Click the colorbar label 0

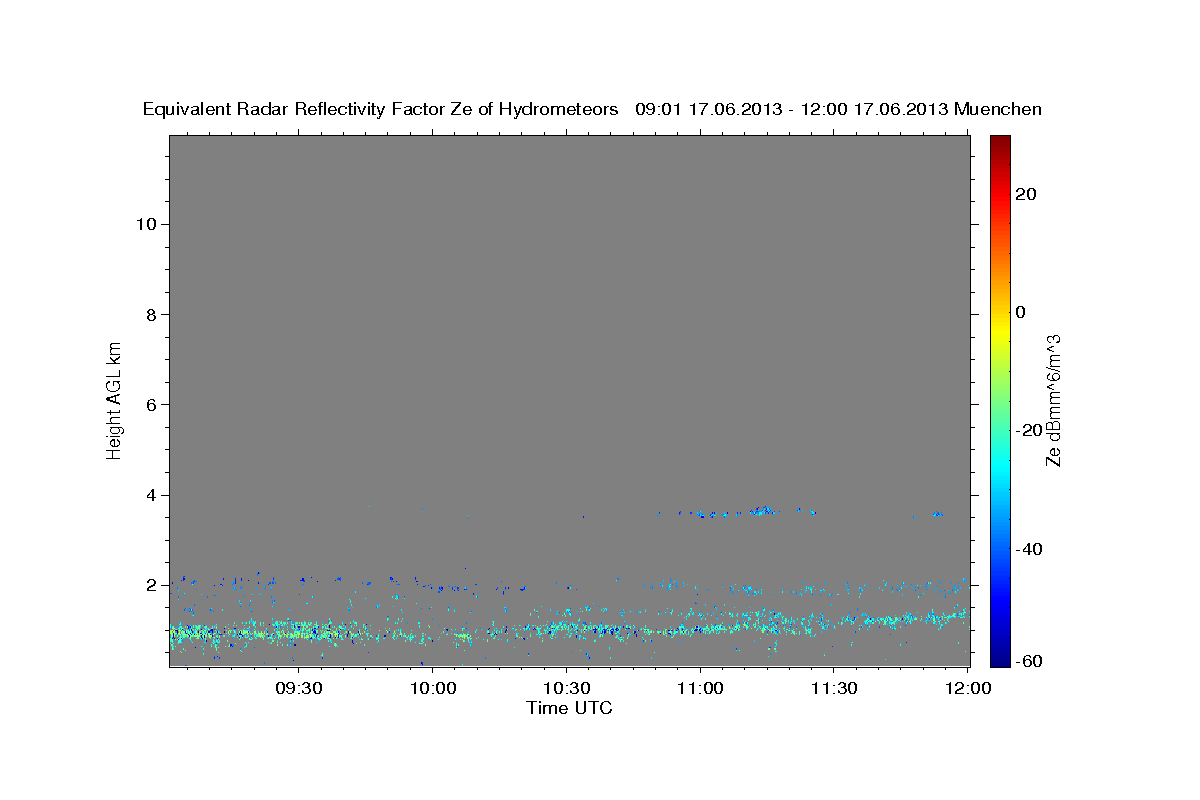[1021, 312]
